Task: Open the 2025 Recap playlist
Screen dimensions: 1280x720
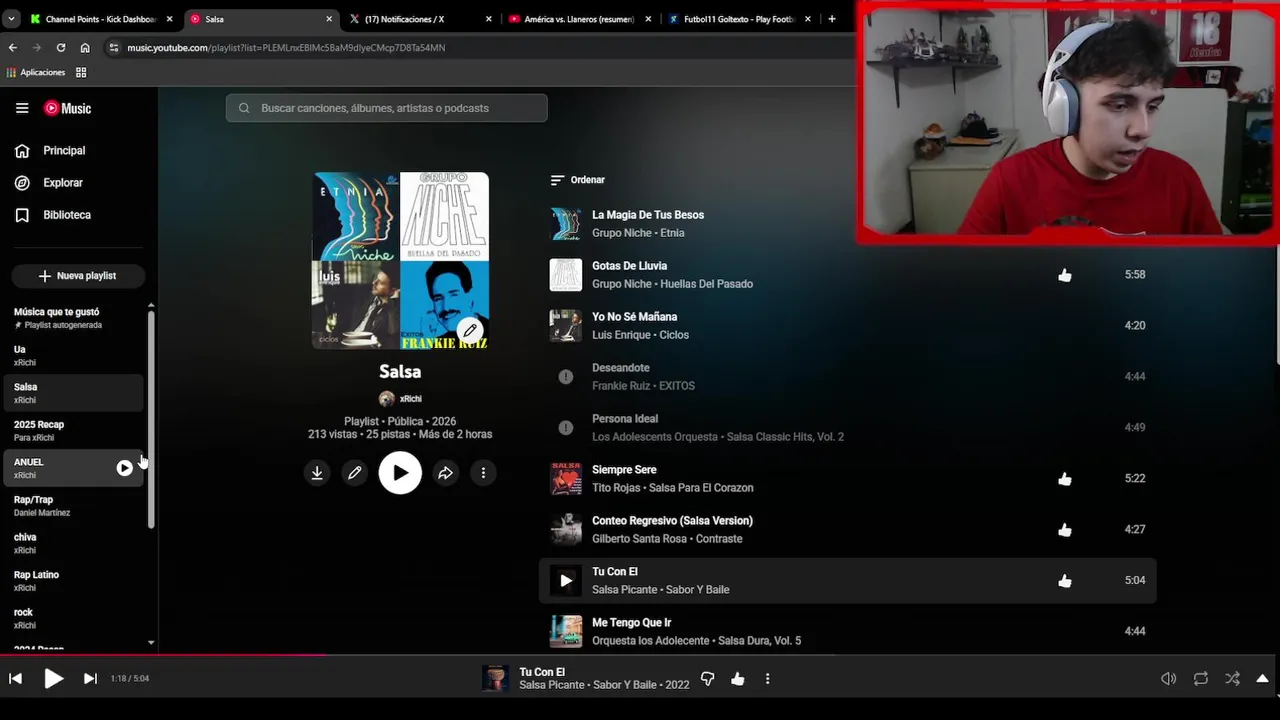Action: pyautogui.click(x=75, y=431)
